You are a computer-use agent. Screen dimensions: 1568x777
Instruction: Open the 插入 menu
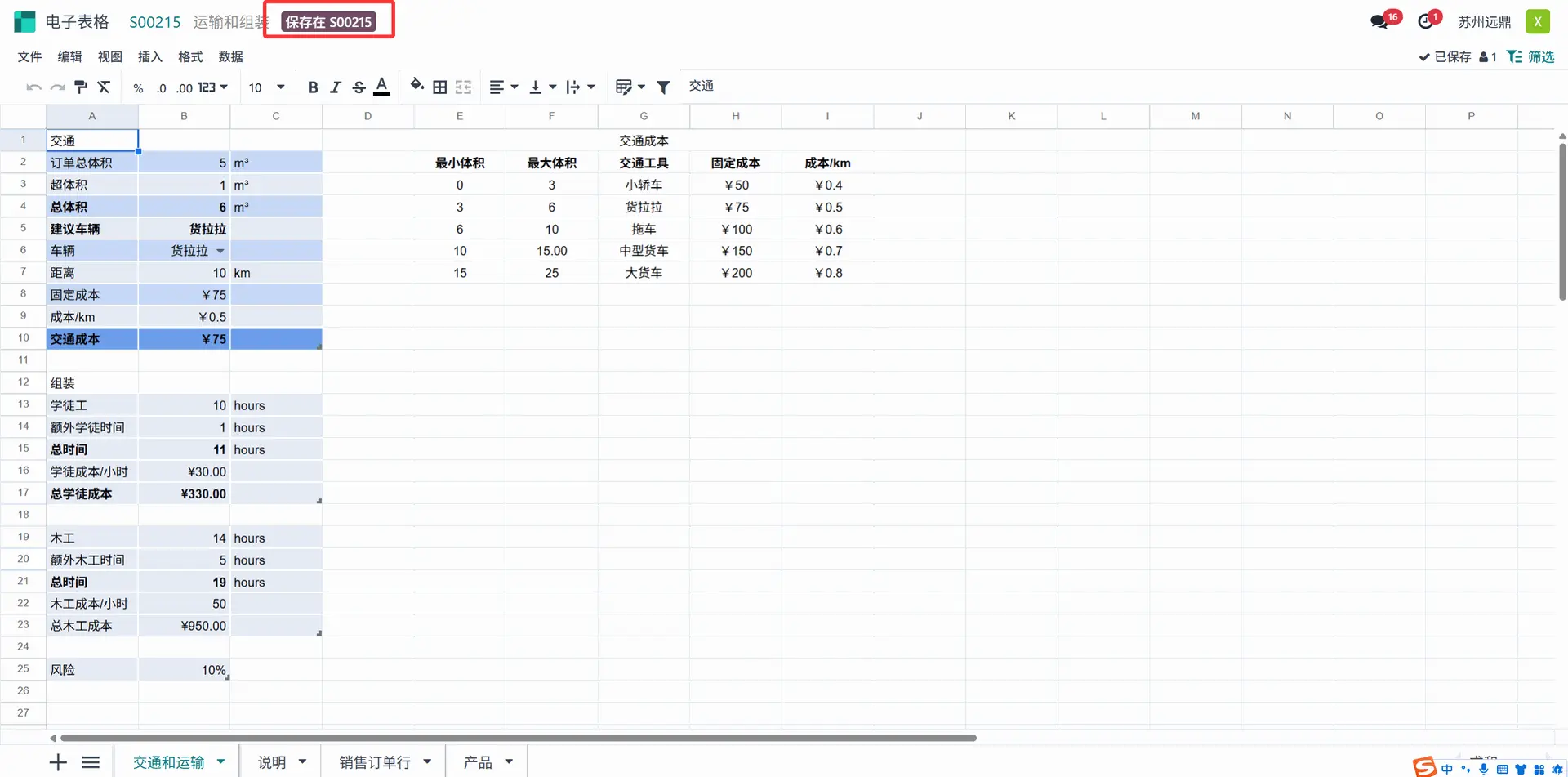coord(149,56)
